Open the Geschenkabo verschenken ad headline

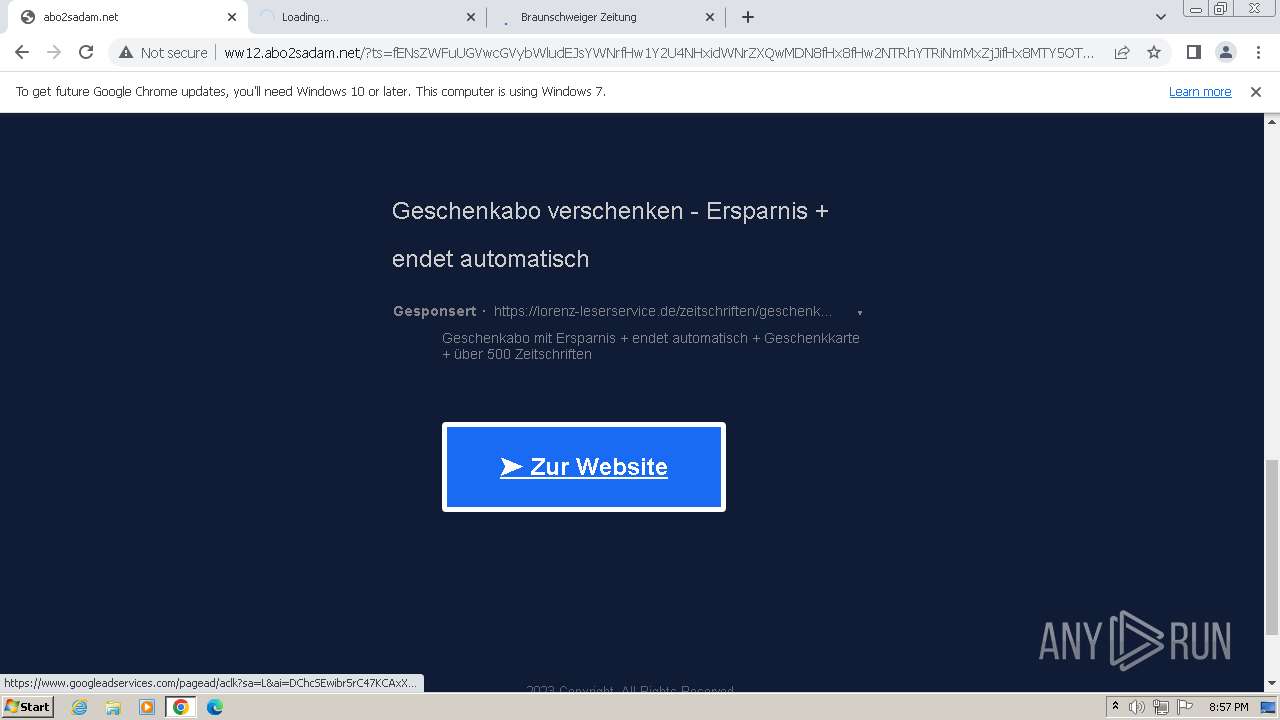point(610,235)
